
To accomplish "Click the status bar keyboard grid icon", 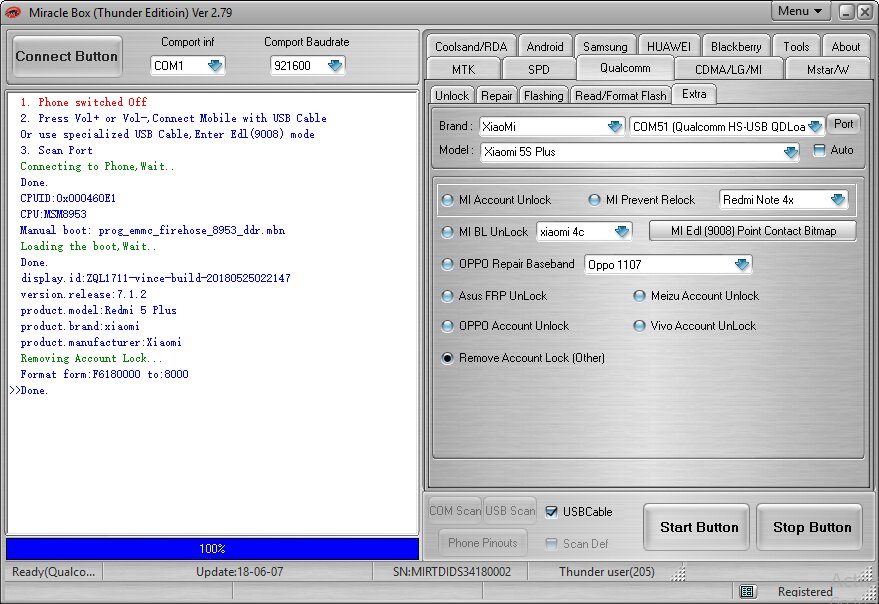I will pyautogui.click(x=747, y=591).
